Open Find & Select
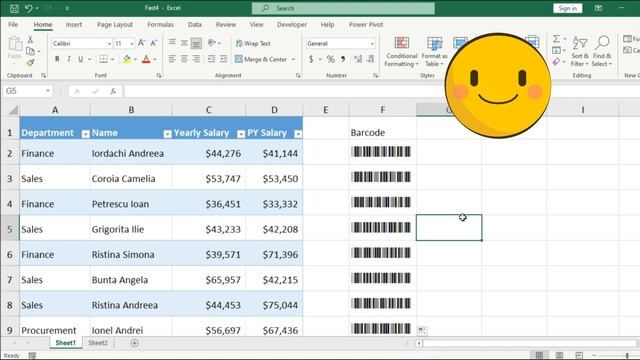 [x=602, y=51]
